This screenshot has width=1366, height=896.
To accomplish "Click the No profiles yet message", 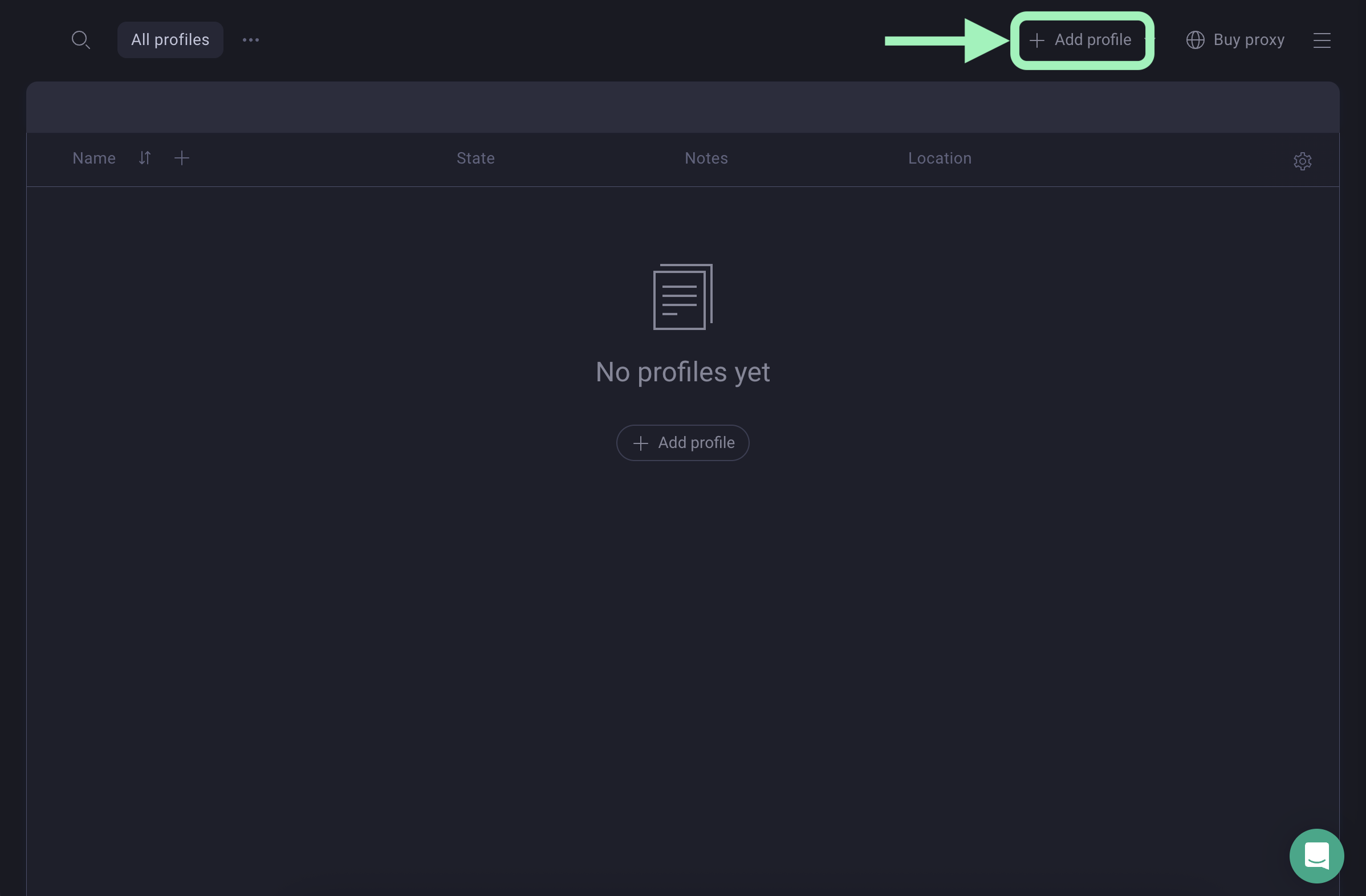I will point(682,372).
